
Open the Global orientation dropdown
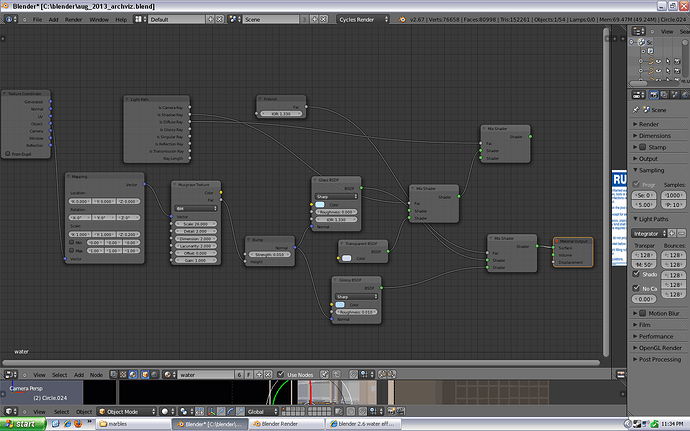[x=262, y=411]
